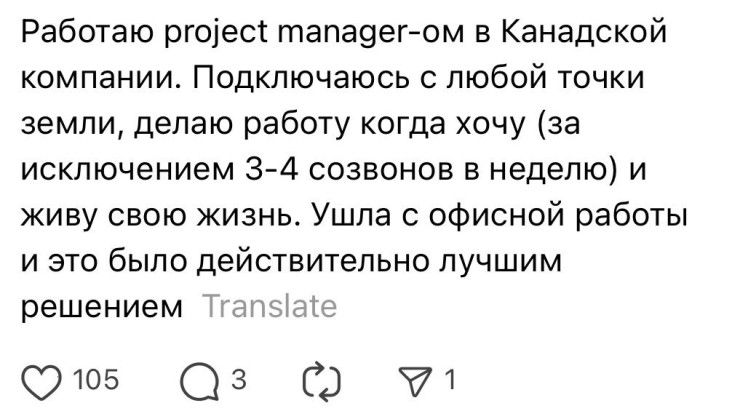Click the phrase "Ушла с офисной работы"
Image resolution: width=740 pixels, height=419 pixels.
(x=498, y=216)
